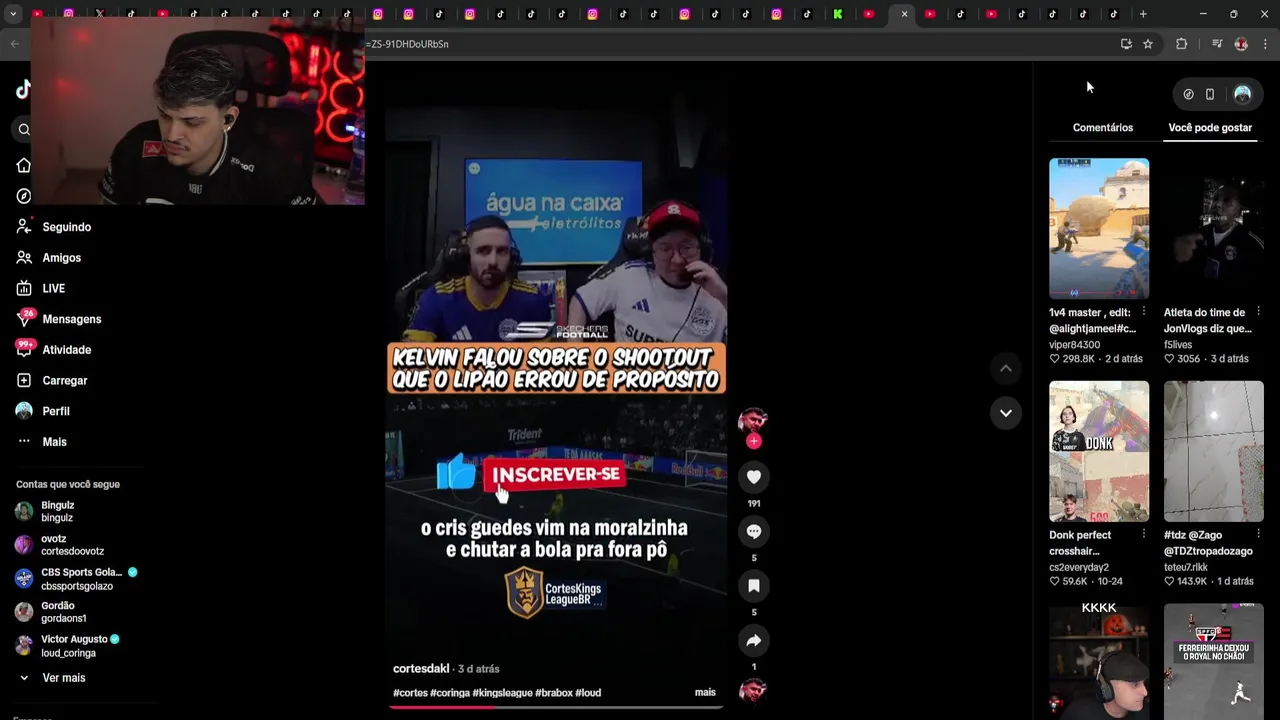
Task: Open Chrome media controls icon
Action: click(x=1217, y=44)
